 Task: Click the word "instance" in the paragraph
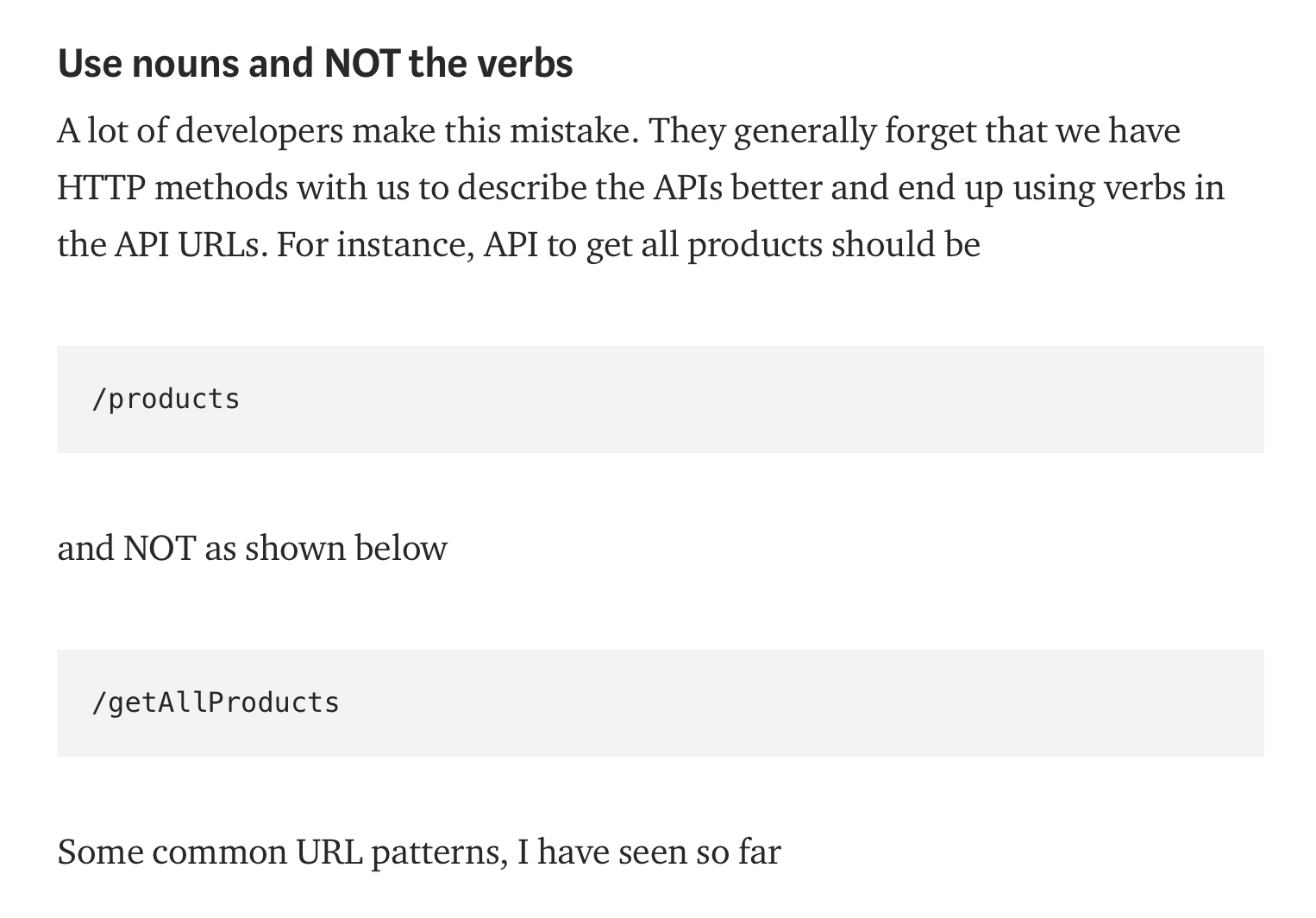pyautogui.click(x=404, y=245)
